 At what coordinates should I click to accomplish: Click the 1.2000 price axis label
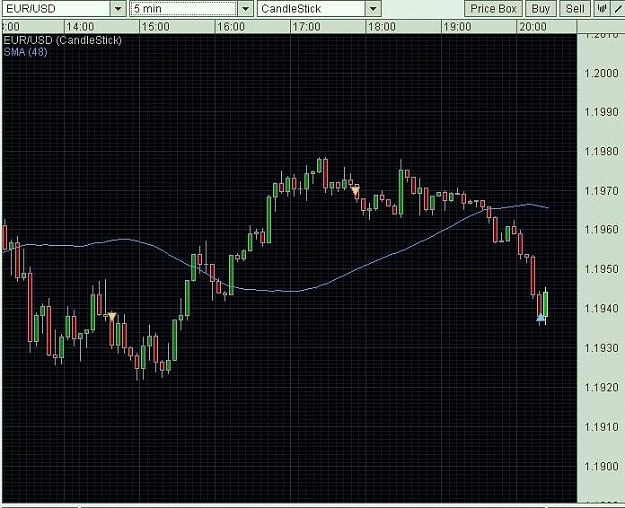[x=601, y=73]
